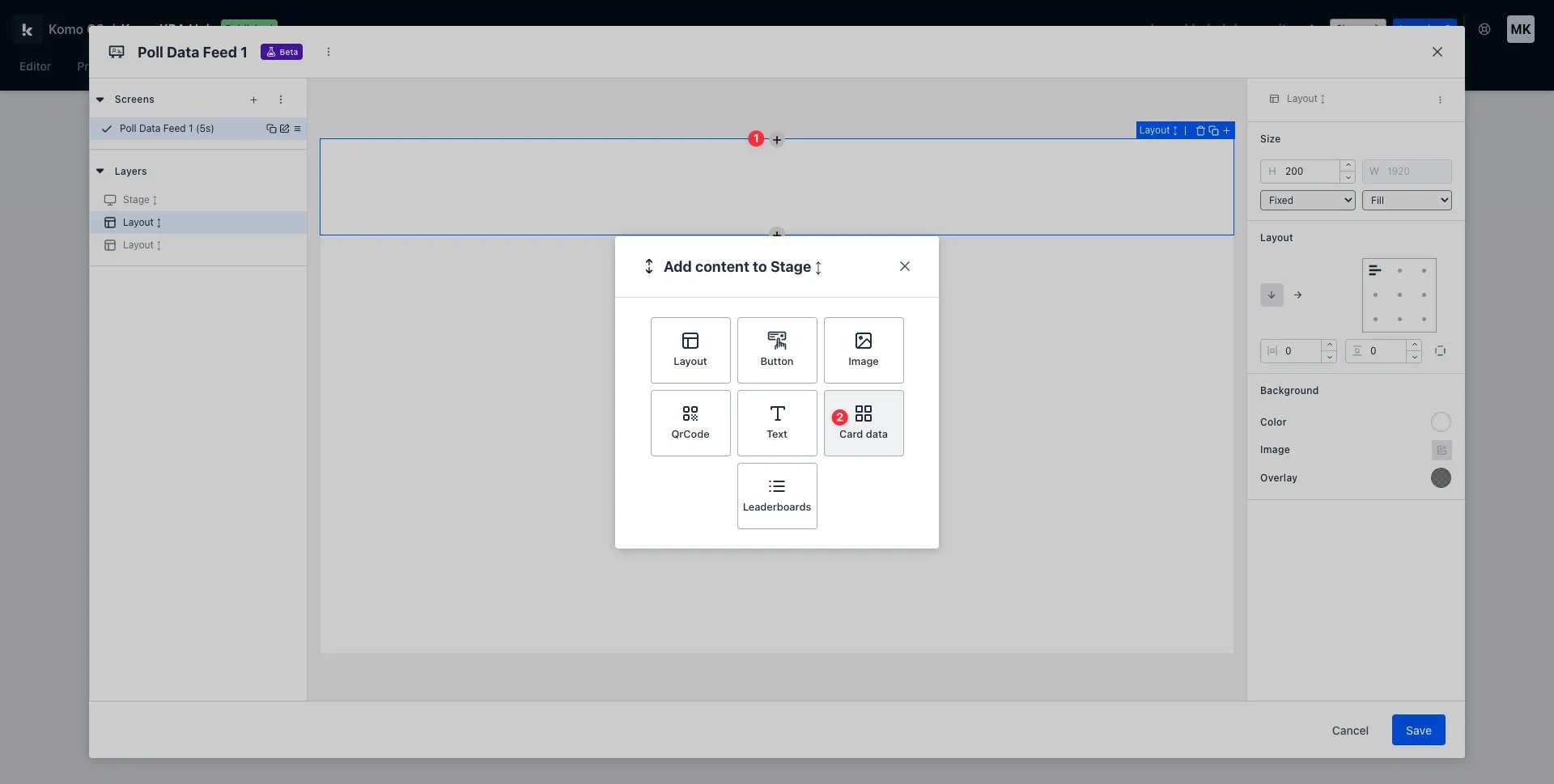Insert an Image element
Screen dimensions: 1554x784
864,350
